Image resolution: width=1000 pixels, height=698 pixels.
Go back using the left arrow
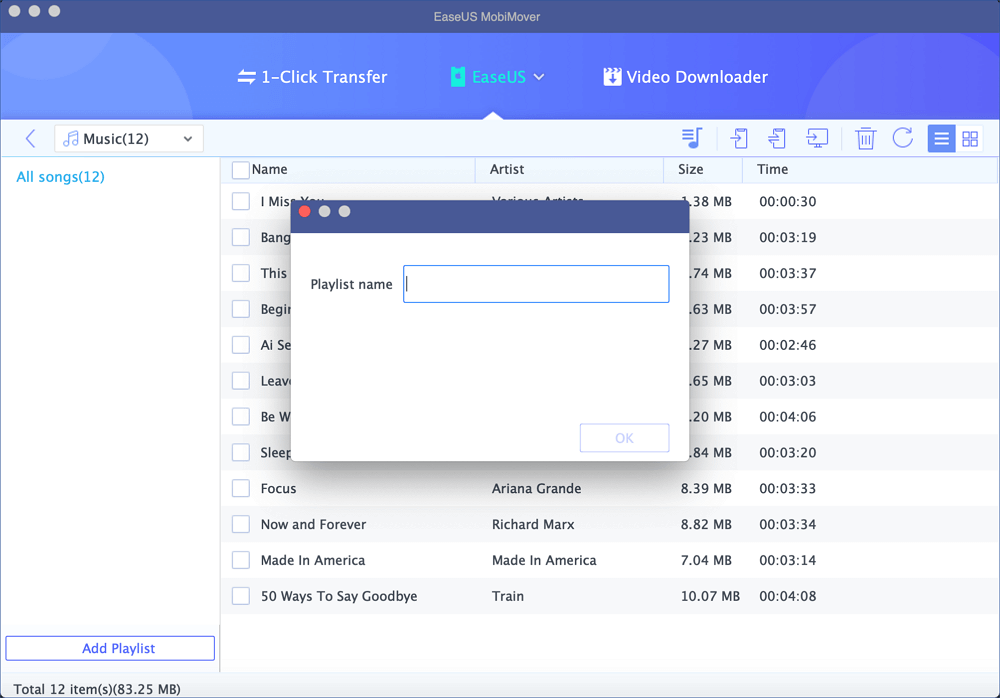(x=30, y=138)
